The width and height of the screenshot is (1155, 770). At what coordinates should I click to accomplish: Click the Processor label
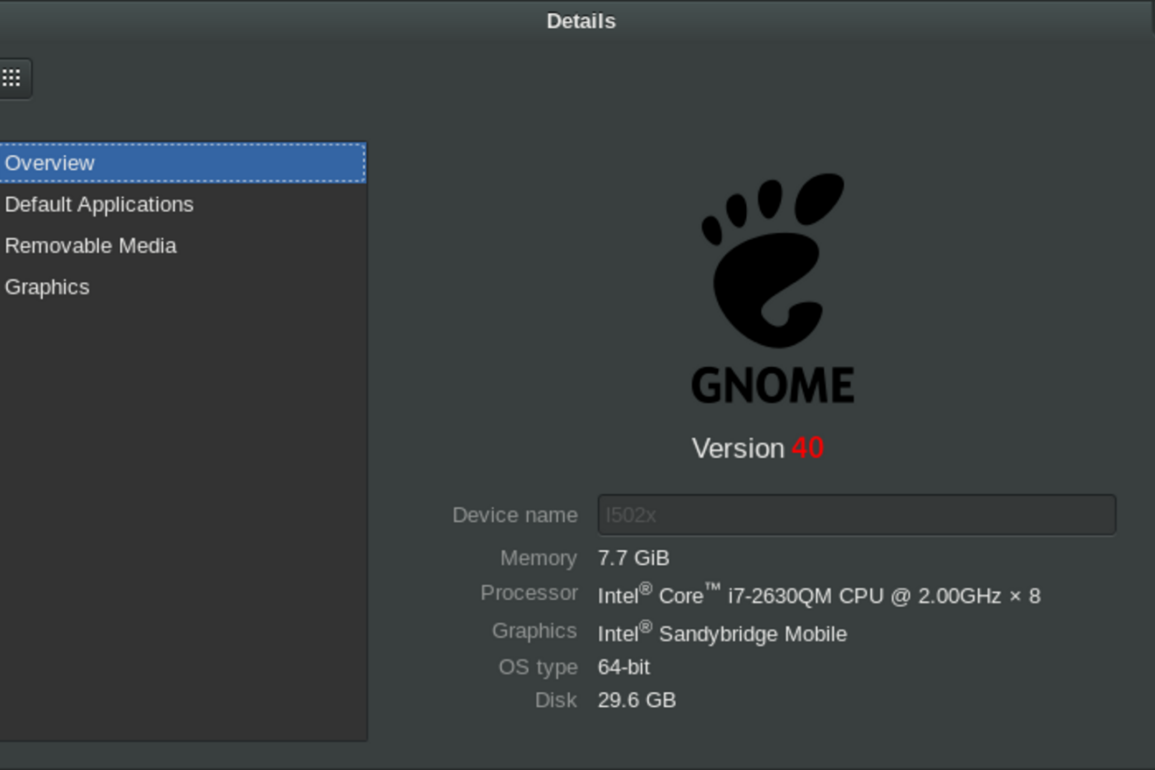pos(529,593)
